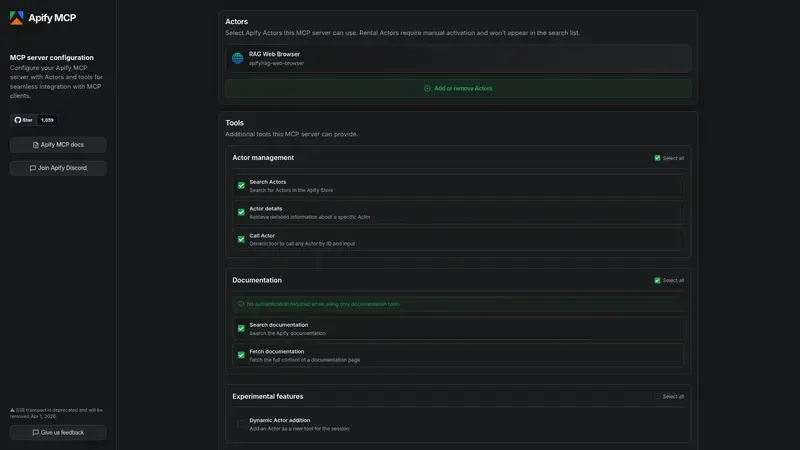
Task: Uncheck the Search Actors tool
Action: point(241,186)
